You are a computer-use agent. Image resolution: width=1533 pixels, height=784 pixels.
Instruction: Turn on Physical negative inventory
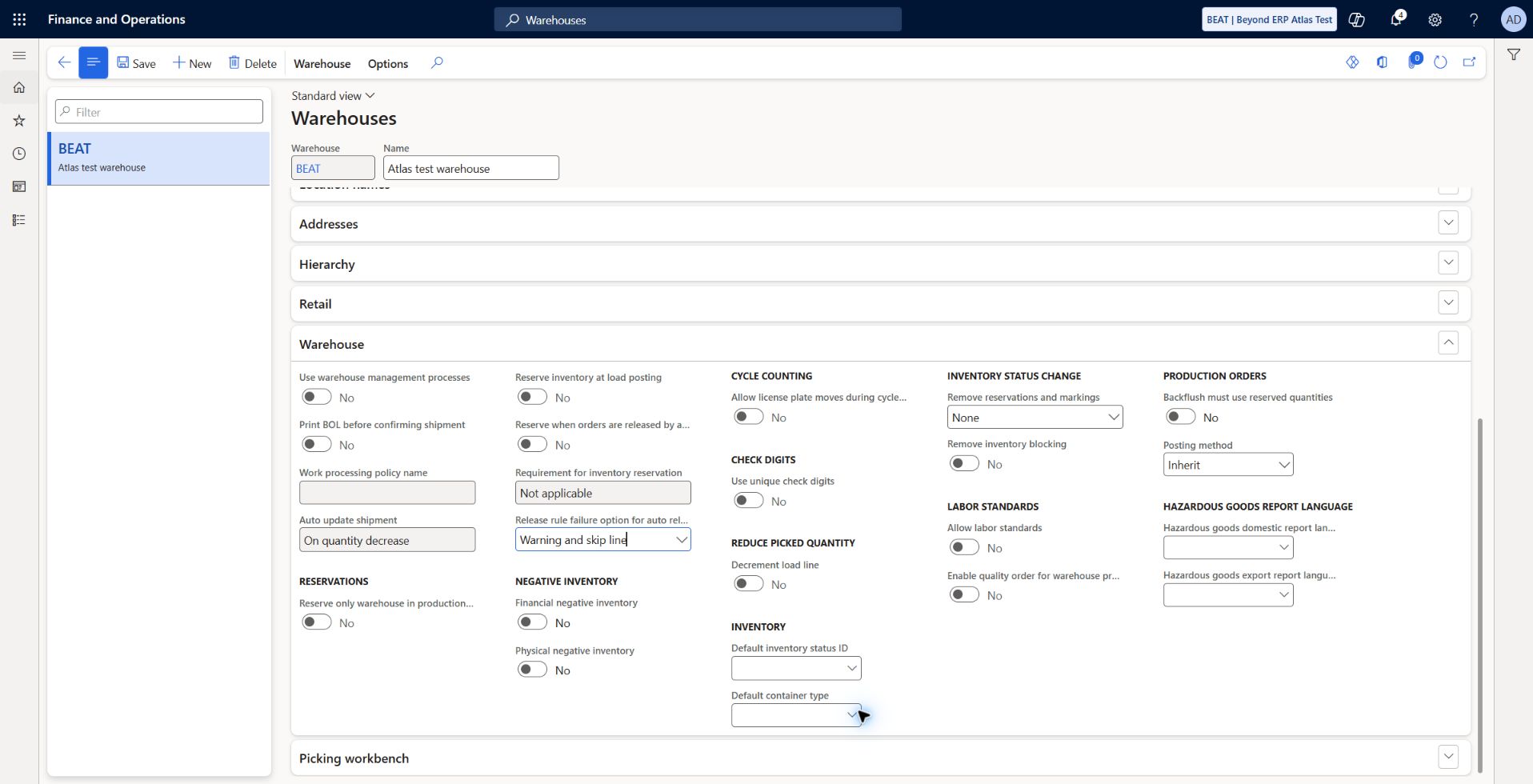coord(533,670)
